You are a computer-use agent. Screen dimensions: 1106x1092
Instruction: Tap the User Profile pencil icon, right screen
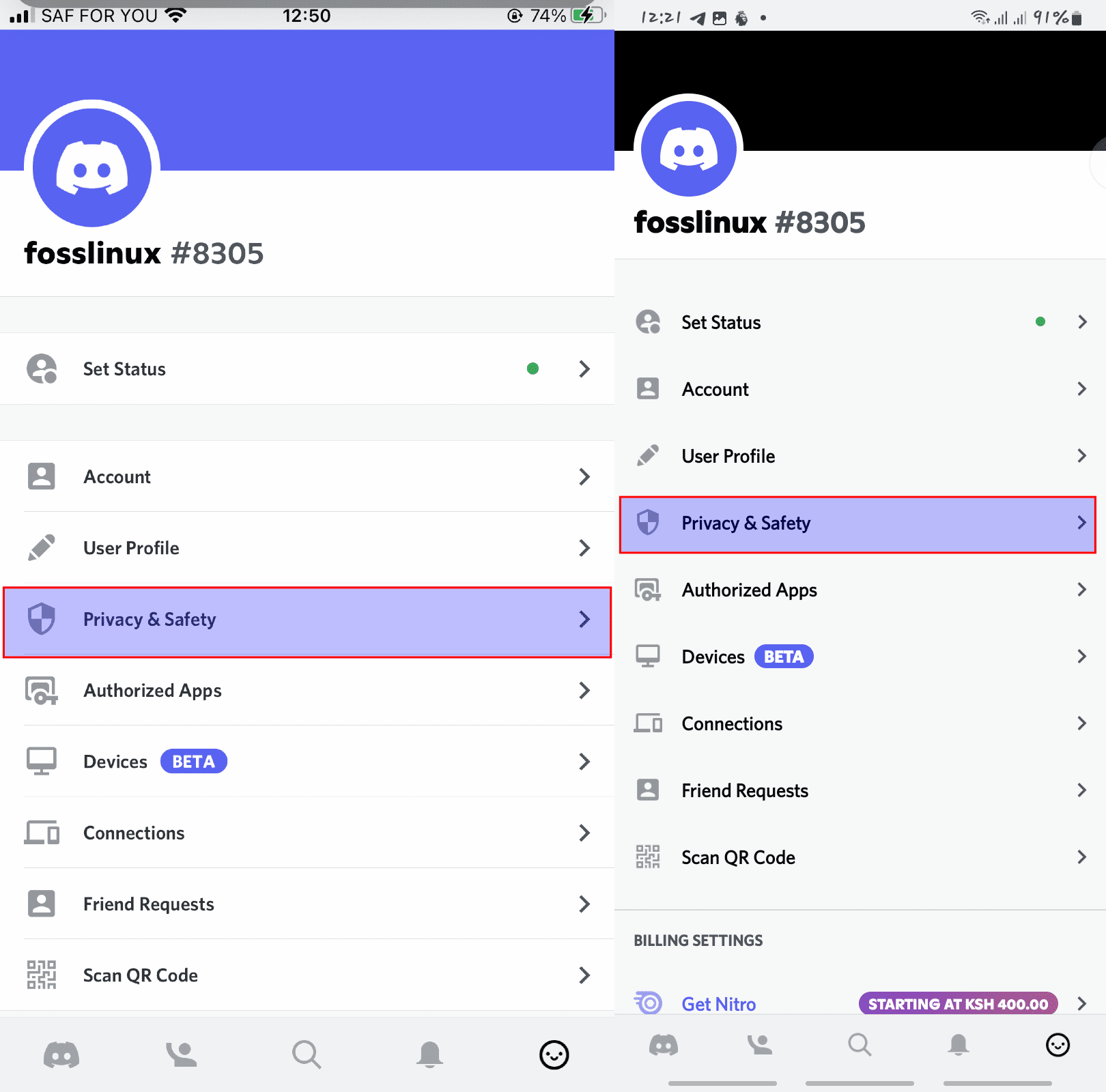648,455
